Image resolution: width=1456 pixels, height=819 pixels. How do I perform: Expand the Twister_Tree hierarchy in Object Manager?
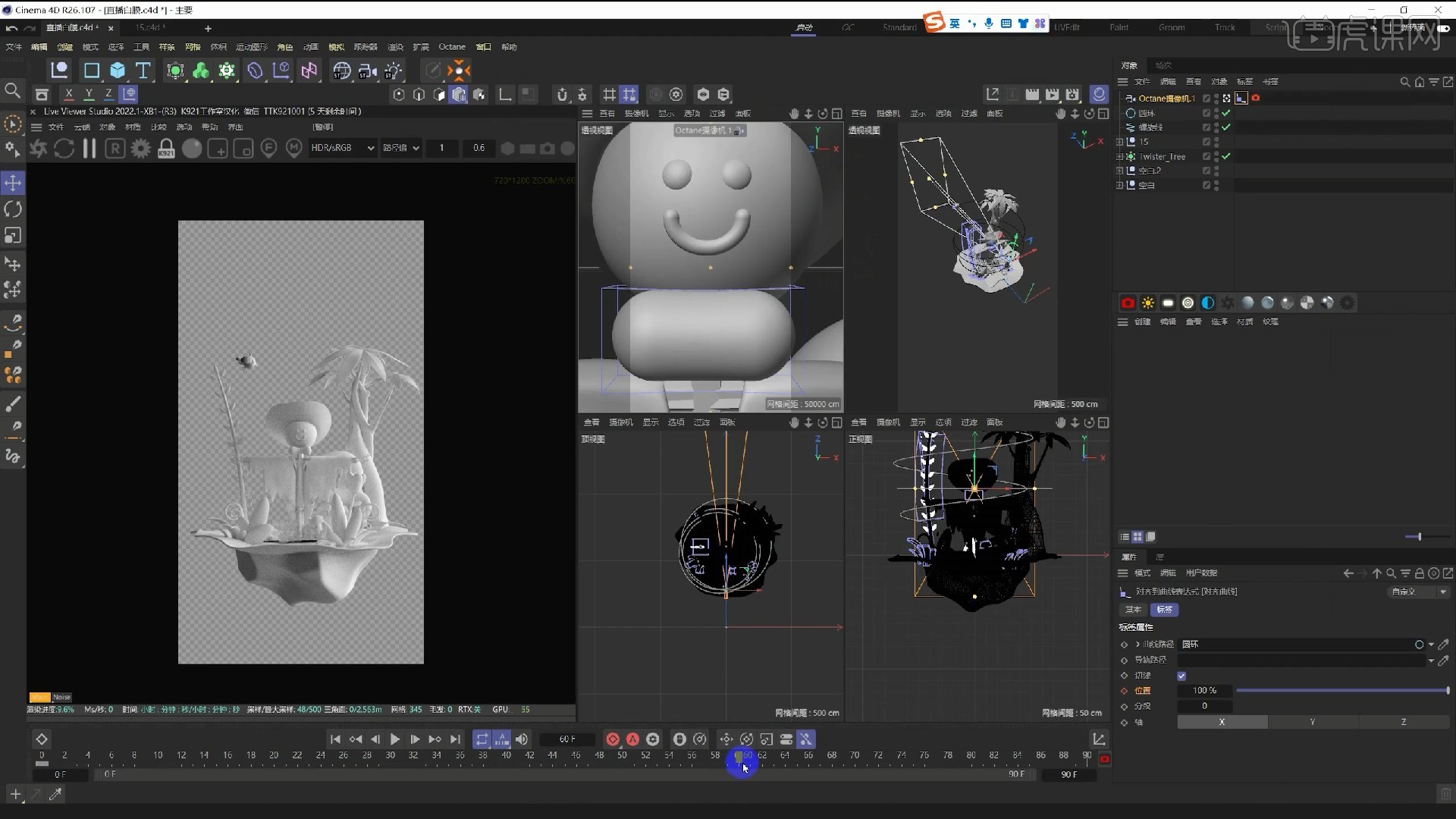tap(1119, 156)
